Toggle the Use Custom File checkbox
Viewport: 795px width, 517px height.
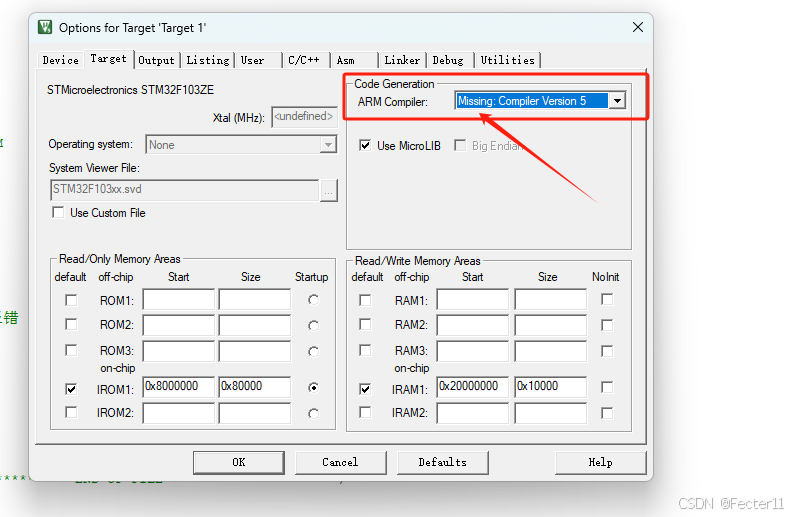tap(58, 212)
